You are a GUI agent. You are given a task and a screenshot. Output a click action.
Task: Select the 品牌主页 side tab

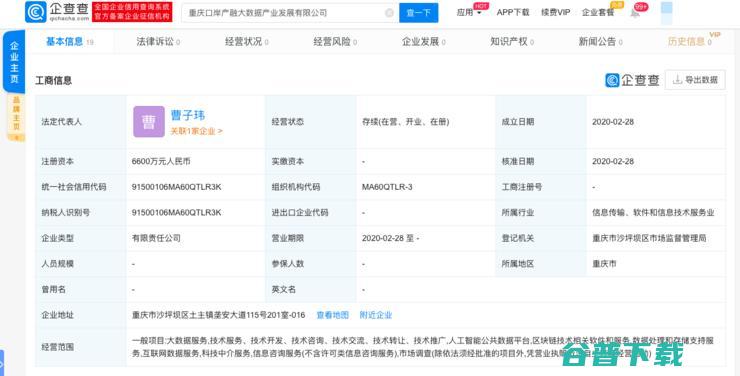coord(16,117)
